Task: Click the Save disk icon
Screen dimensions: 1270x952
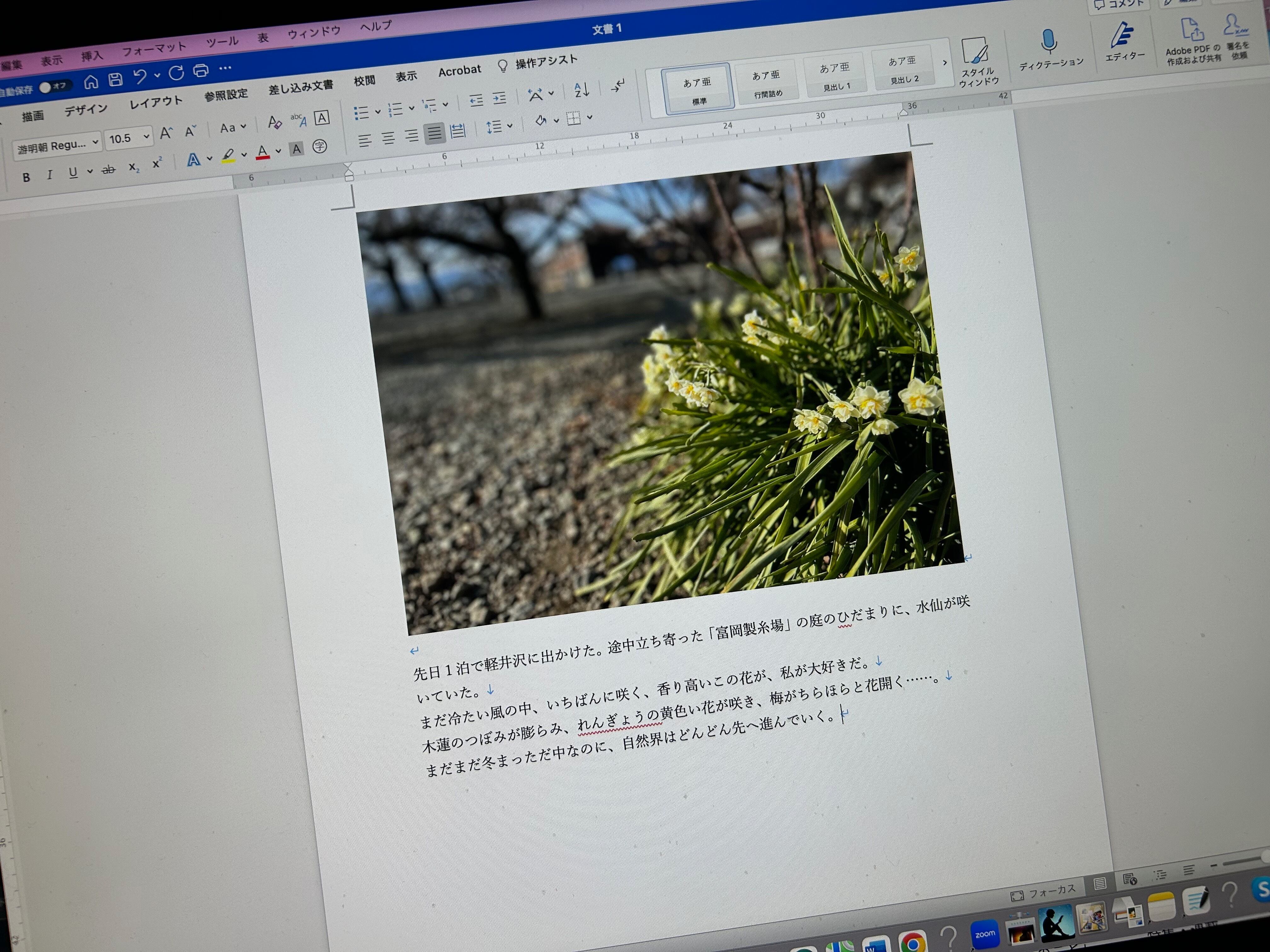Action: pos(115,79)
